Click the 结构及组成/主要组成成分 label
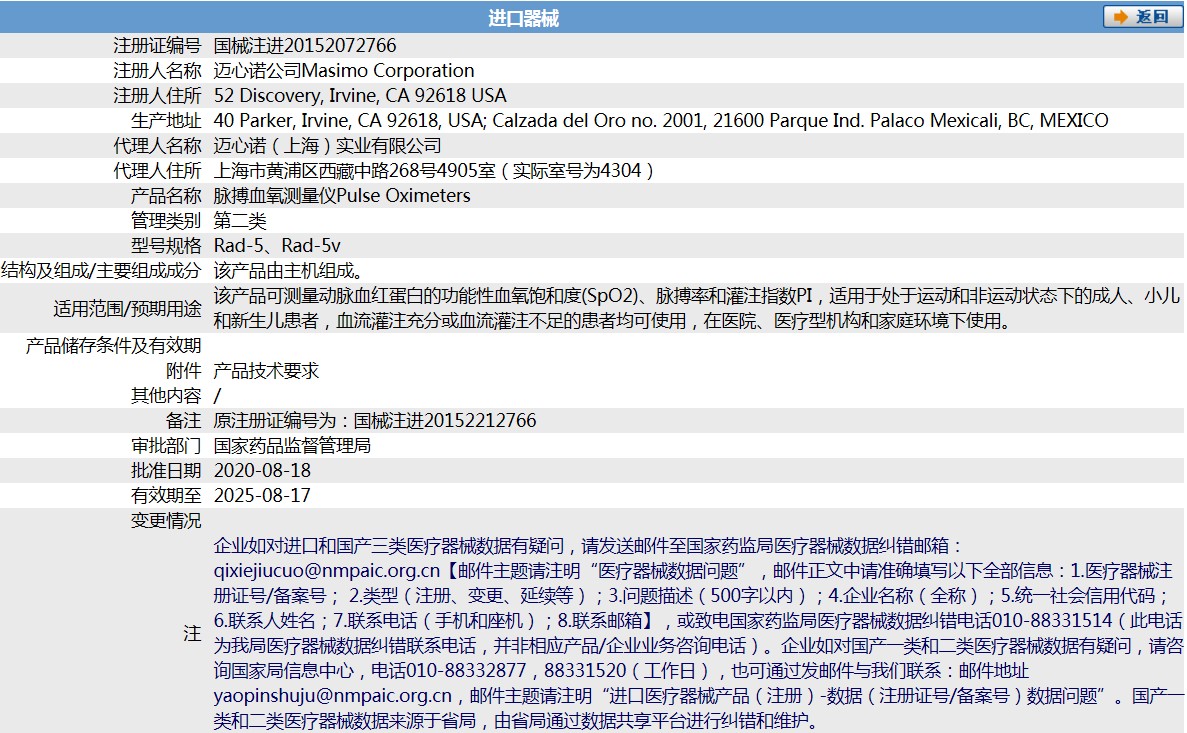The width and height of the screenshot is (1187, 733). [101, 270]
